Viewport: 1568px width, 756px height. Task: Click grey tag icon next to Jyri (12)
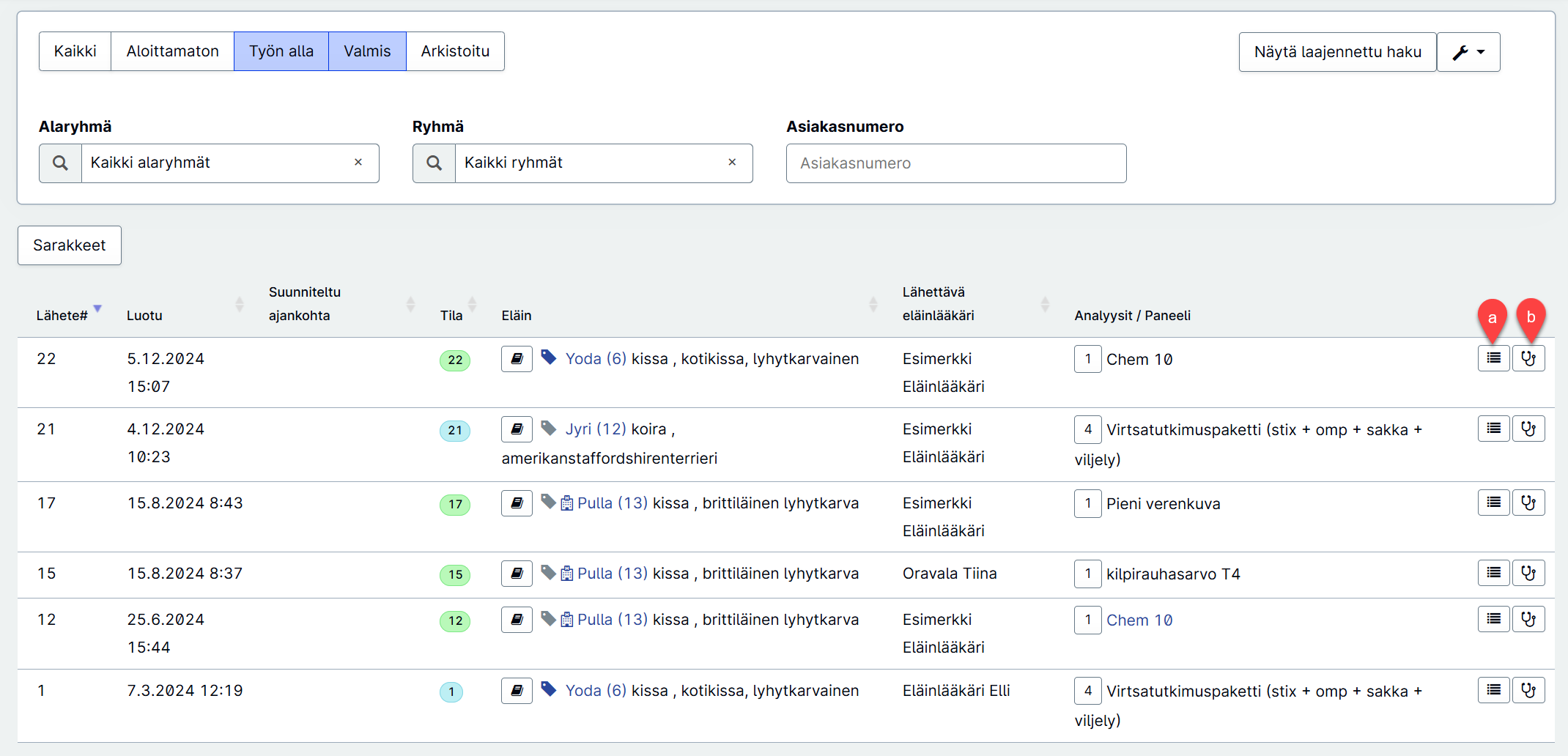click(x=549, y=428)
